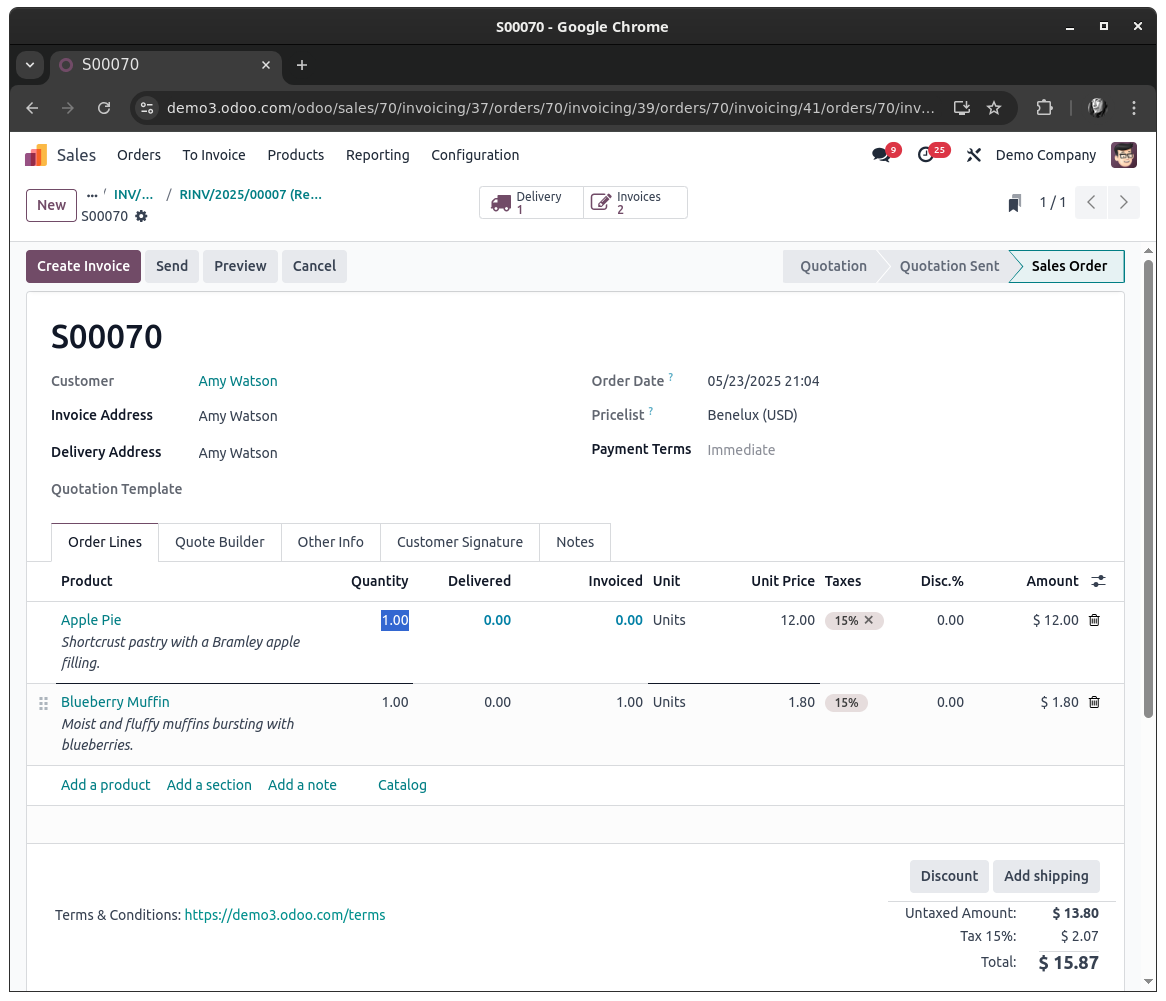Screen dimensions: 1166x1001
Task: Open the RINV/2025/00007 breadcrumb
Action: coord(251,195)
